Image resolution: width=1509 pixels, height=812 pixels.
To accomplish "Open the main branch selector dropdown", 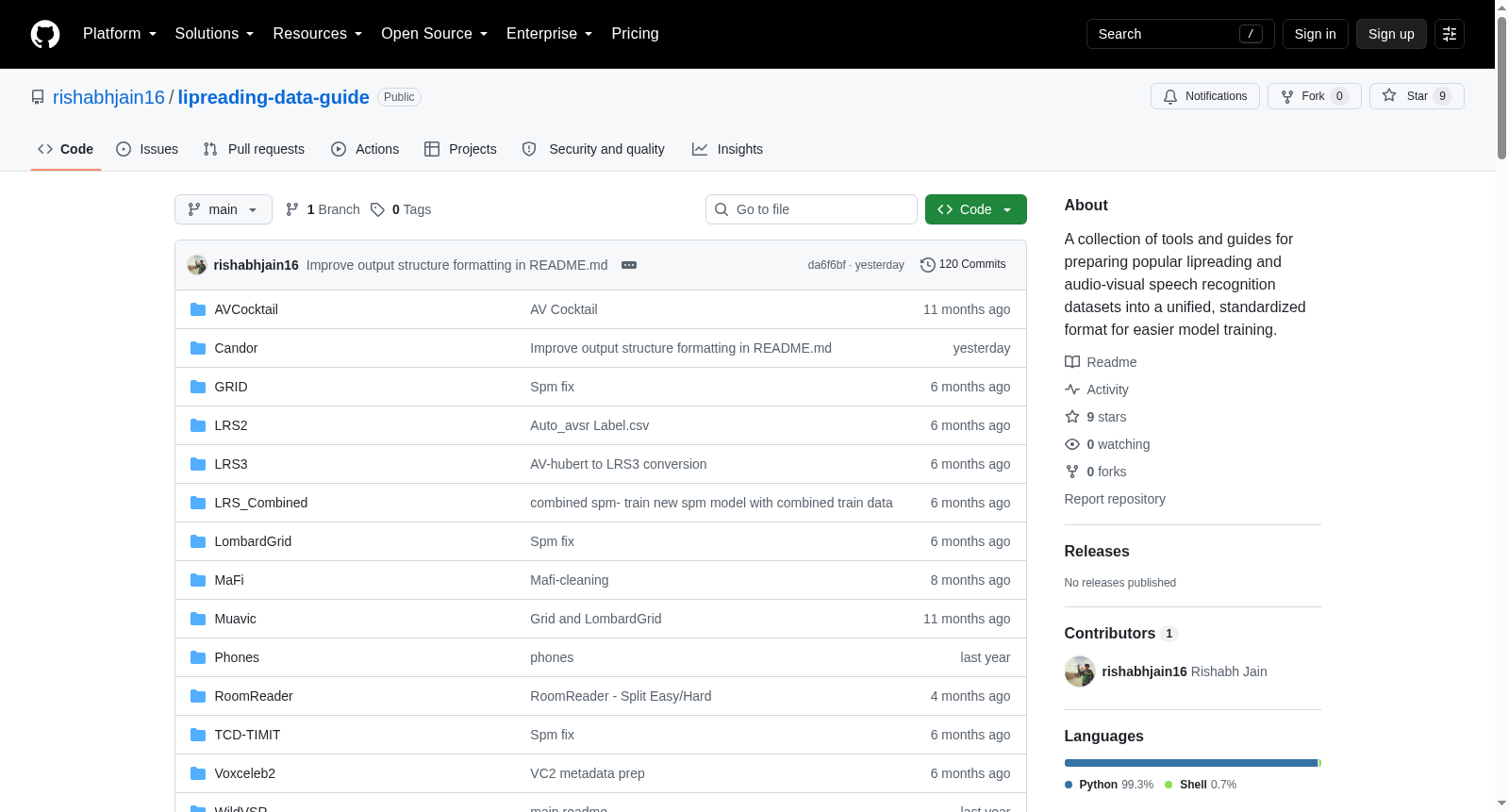I will tap(224, 209).
